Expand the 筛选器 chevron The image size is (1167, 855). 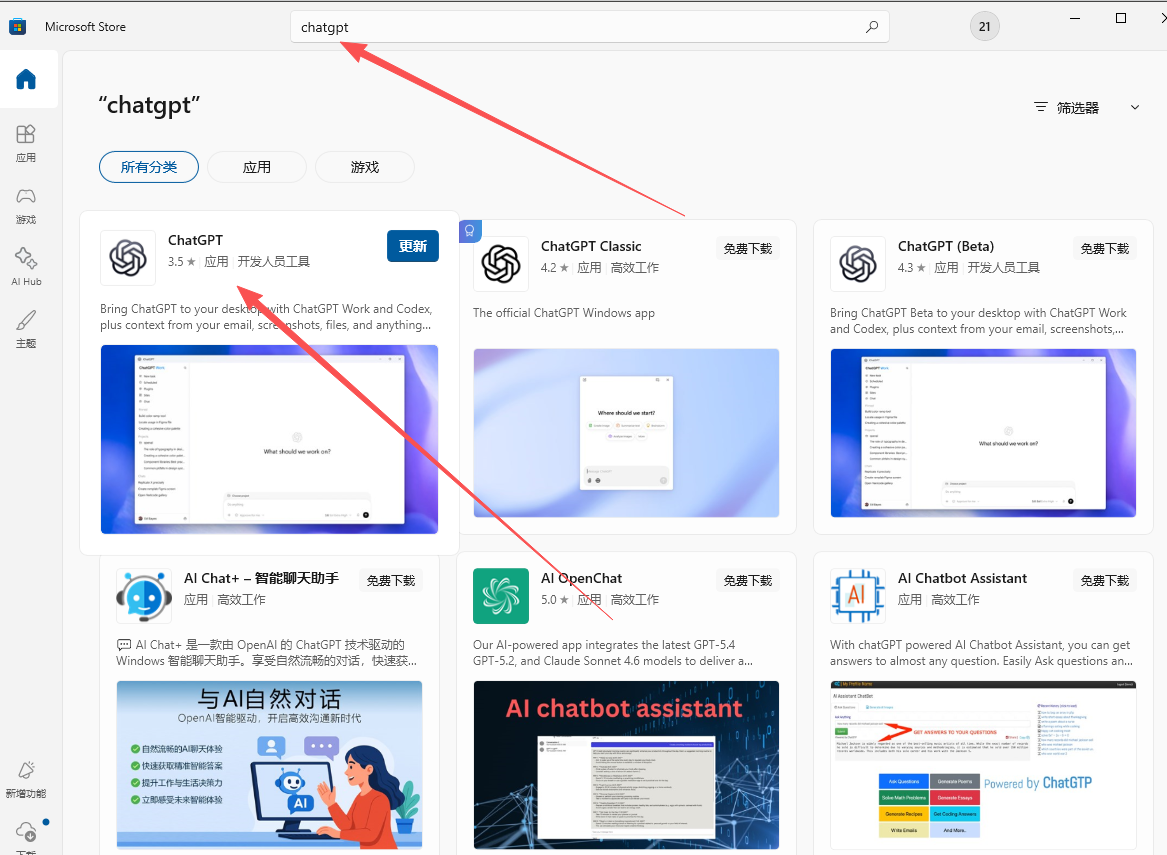pos(1135,107)
